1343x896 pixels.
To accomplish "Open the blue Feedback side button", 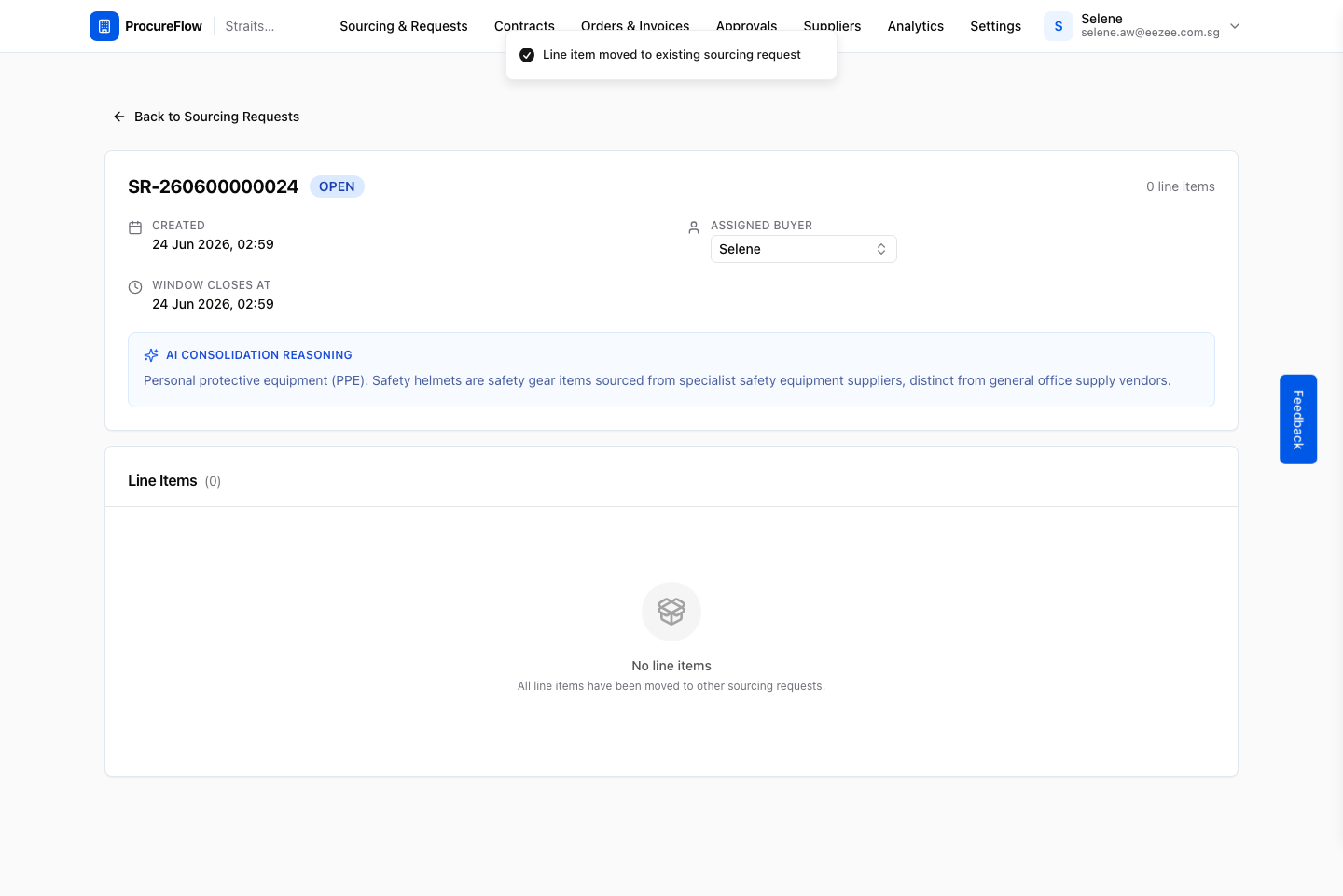I will (x=1298, y=420).
